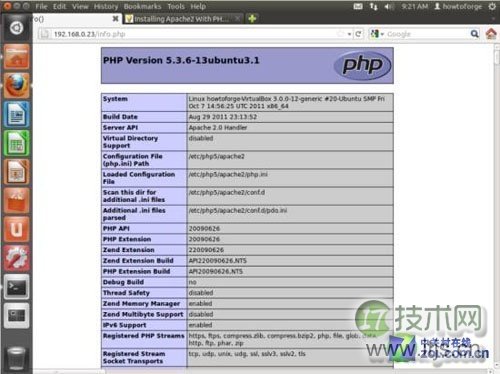This screenshot has height=374, width=500.
Task: Click Apache 2.0 Handler value
Action: [x=218, y=127]
